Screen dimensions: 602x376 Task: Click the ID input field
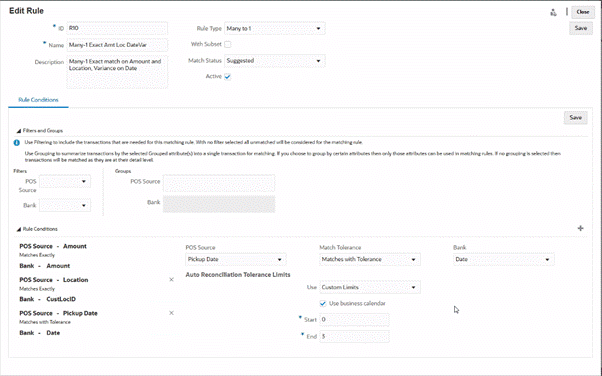[117, 28]
